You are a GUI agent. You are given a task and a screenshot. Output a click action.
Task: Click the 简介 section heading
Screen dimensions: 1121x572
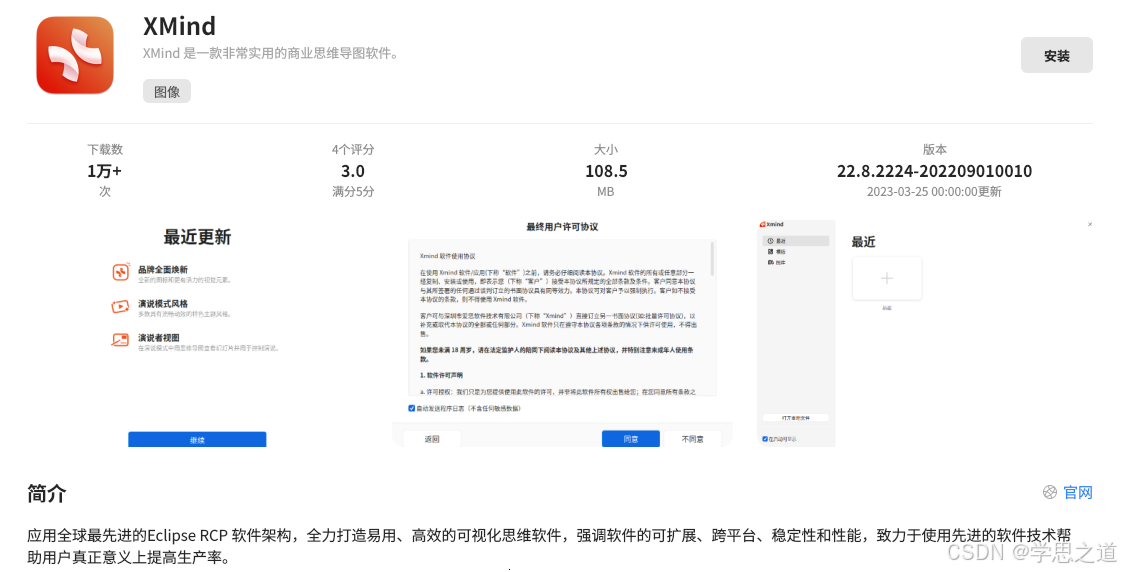[x=47, y=493]
